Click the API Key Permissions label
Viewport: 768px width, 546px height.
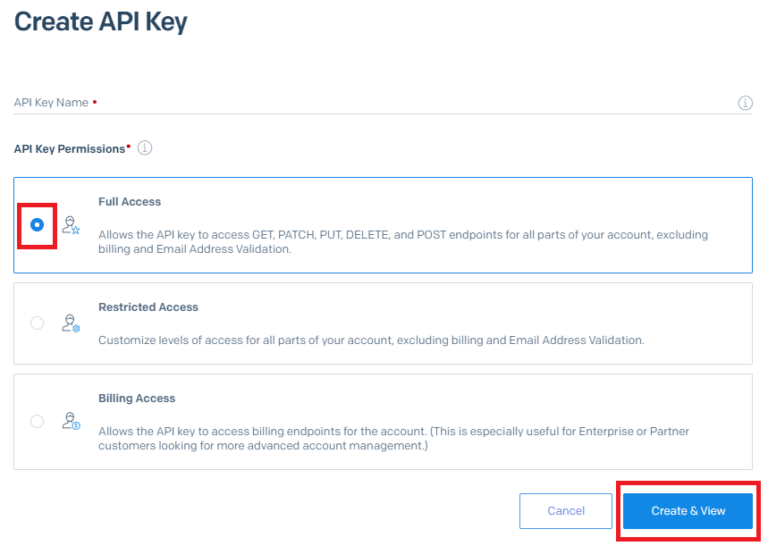pos(70,148)
